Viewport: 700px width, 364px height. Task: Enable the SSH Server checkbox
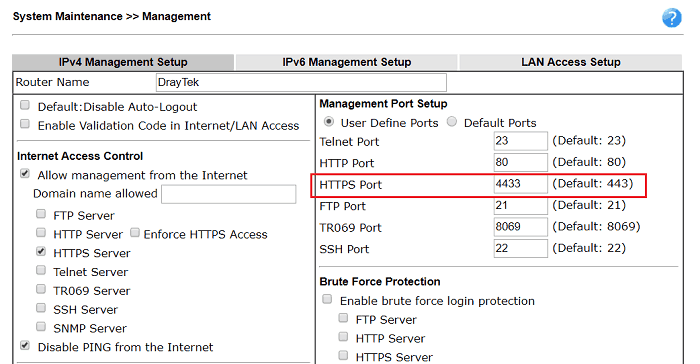[x=41, y=308]
